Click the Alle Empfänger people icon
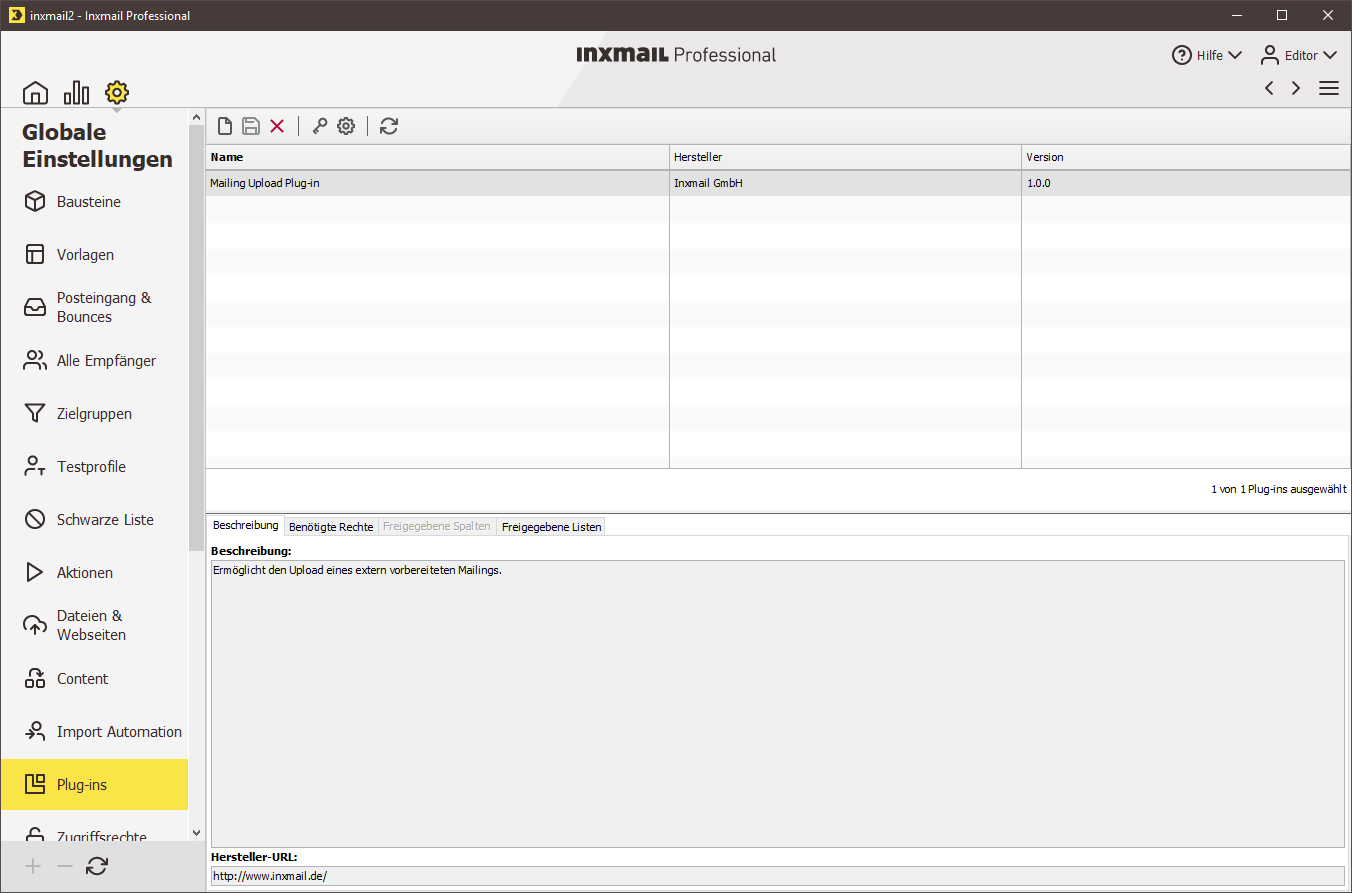 (35, 361)
